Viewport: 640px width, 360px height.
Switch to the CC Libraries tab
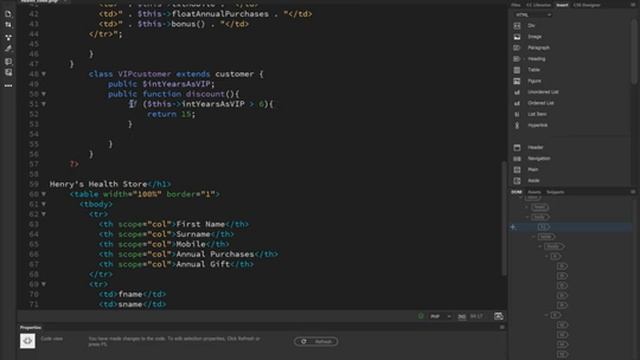tap(538, 5)
